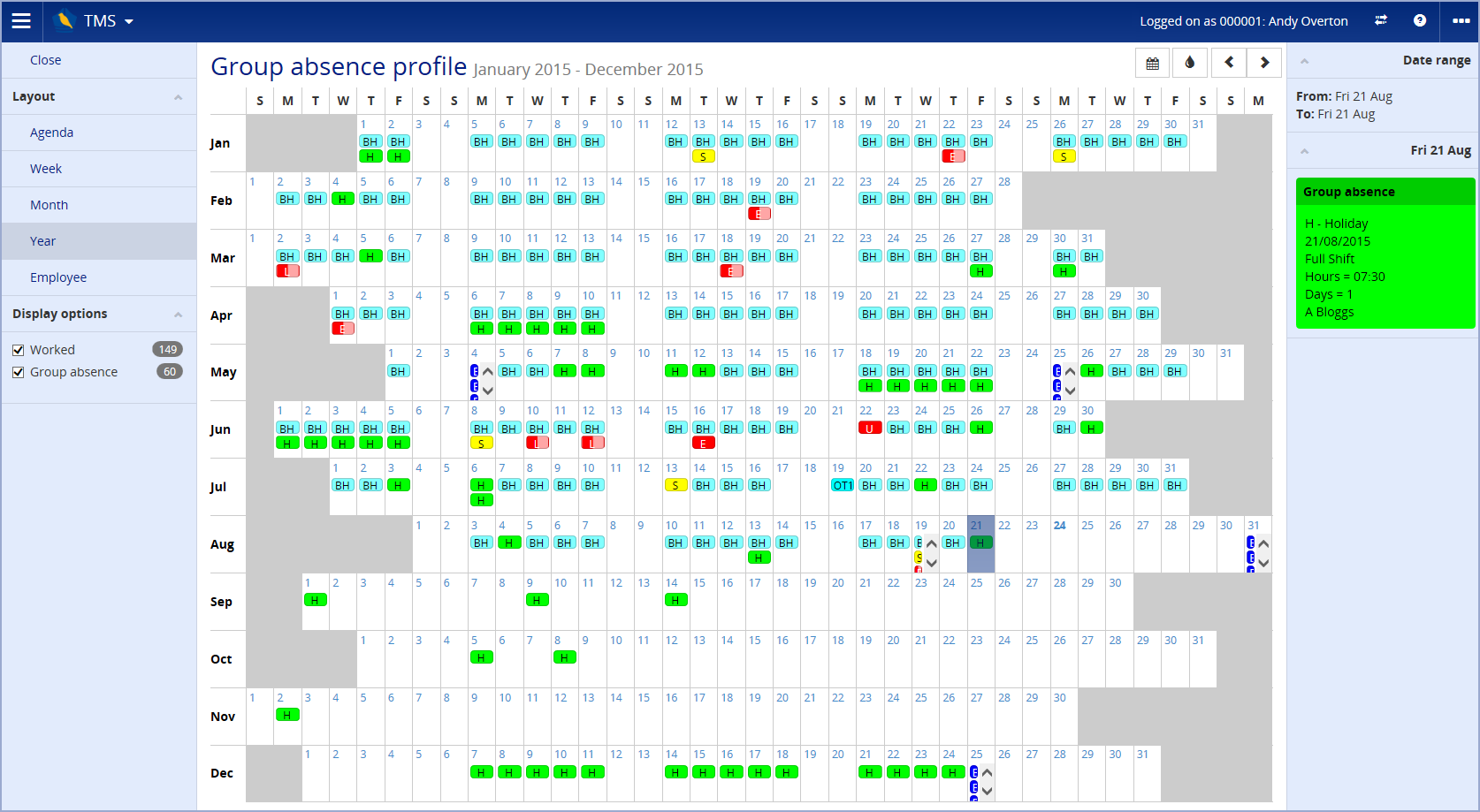Open the hamburger menu icon

coord(21,21)
